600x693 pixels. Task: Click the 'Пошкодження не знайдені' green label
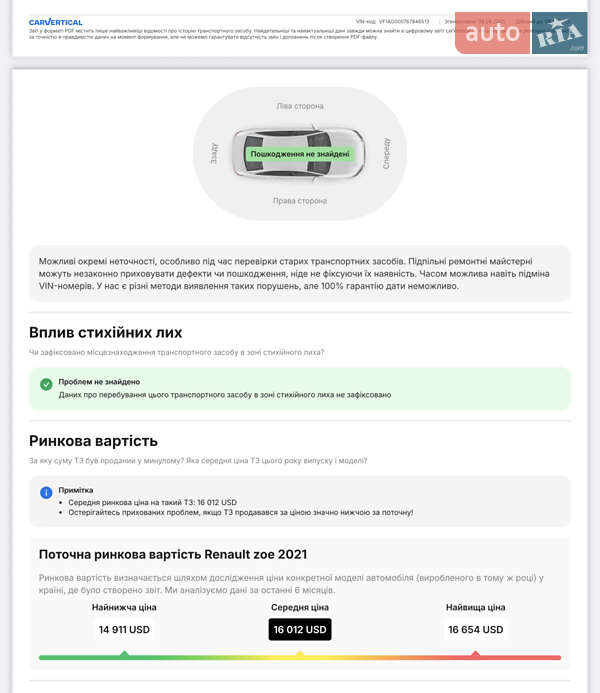(x=300, y=154)
